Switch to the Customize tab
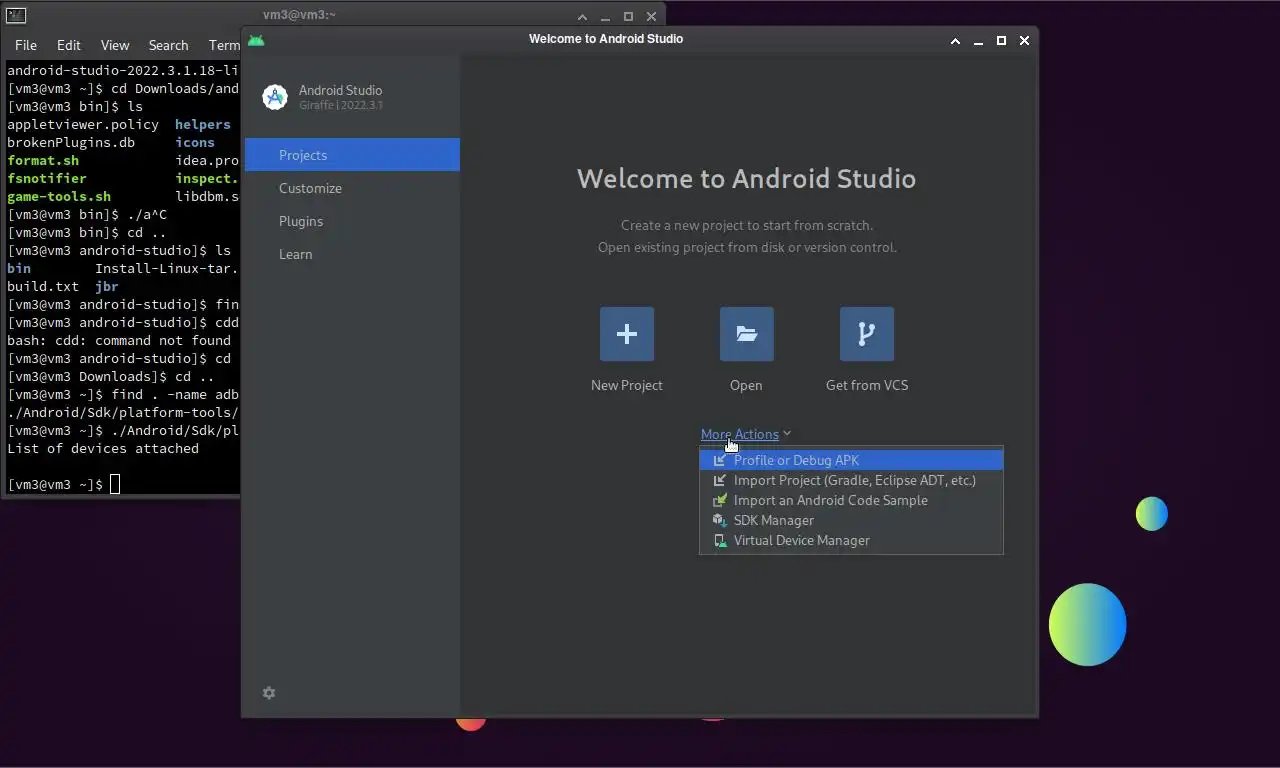Screen dimensions: 1280x768 pyautogui.click(x=352, y=188)
